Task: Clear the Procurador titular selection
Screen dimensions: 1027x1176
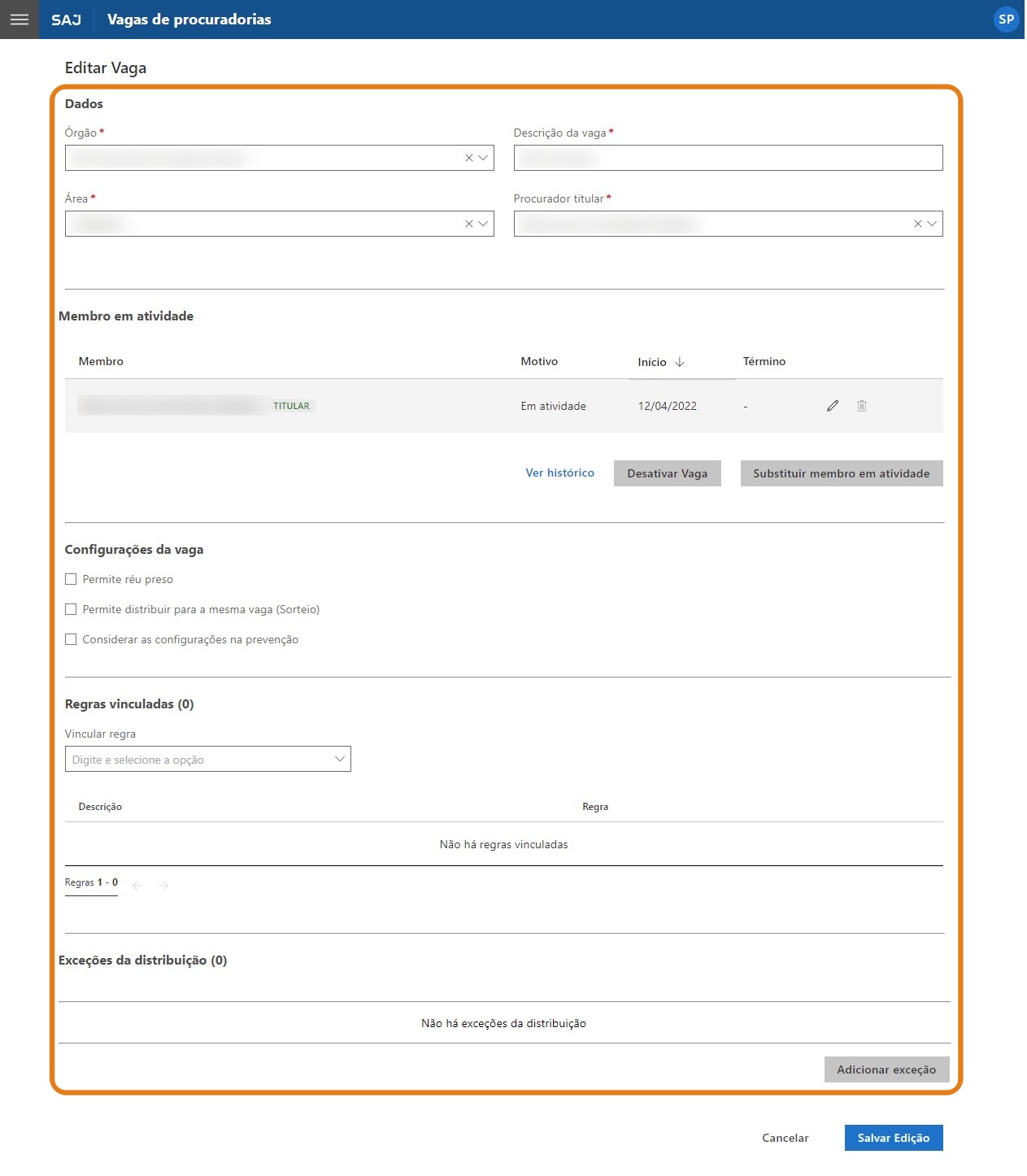Action: click(918, 224)
